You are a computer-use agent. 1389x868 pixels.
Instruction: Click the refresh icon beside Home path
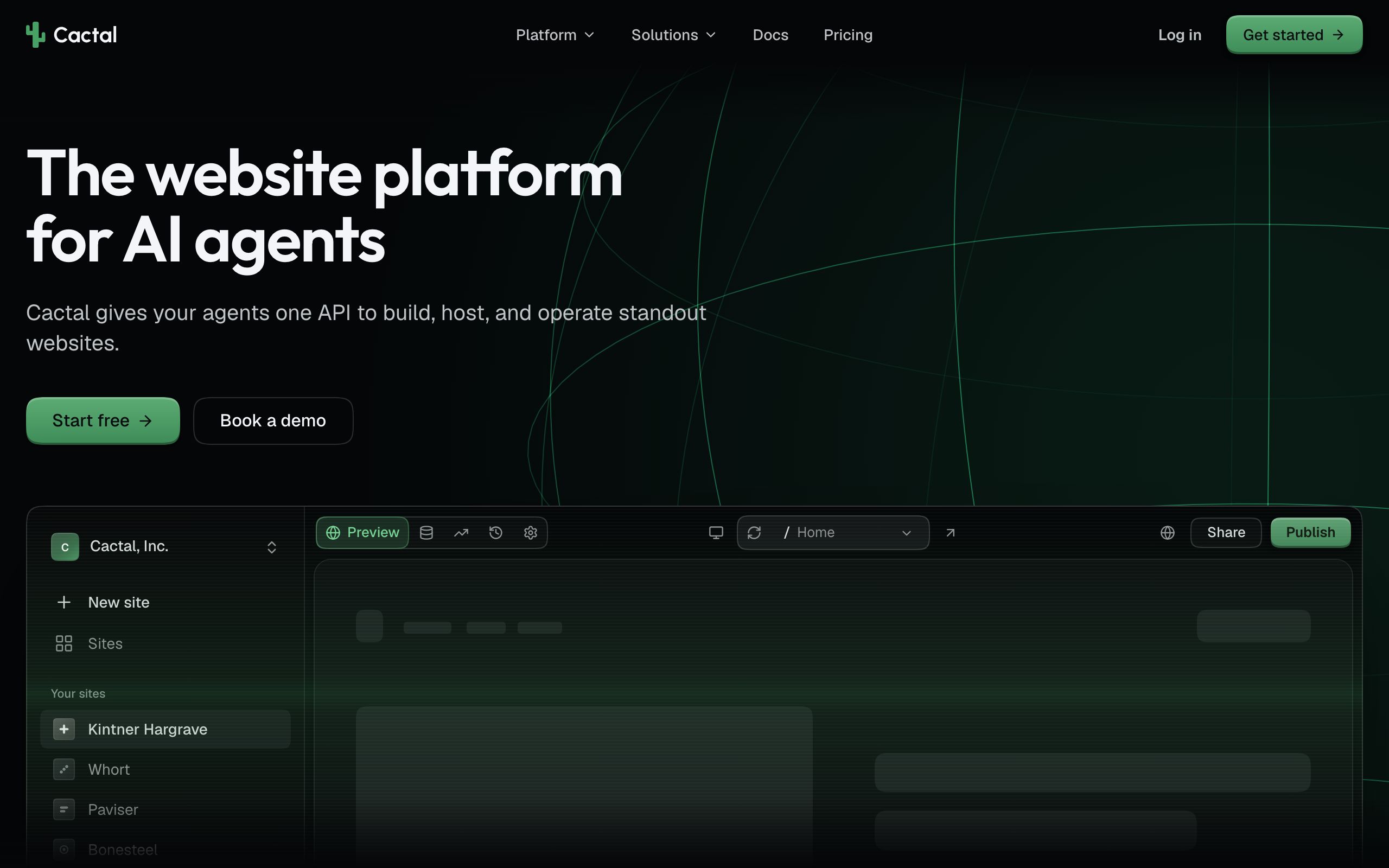(x=754, y=533)
